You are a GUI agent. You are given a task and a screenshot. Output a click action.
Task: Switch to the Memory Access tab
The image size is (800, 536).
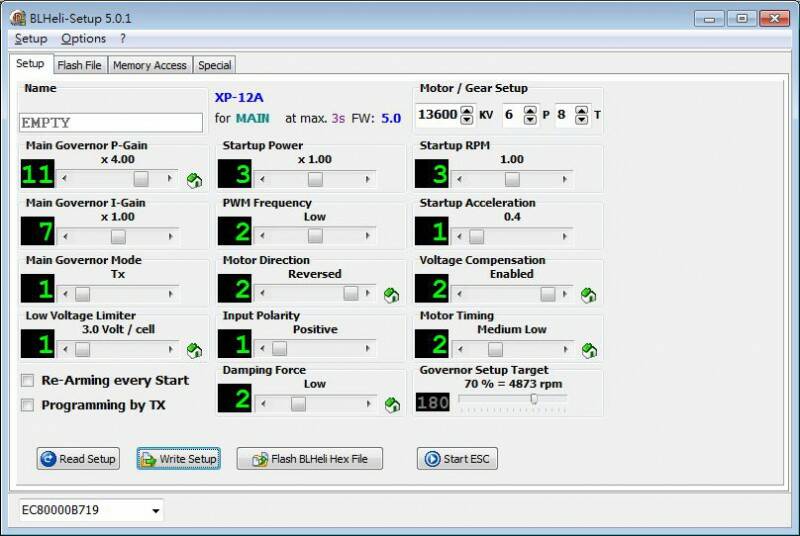point(149,65)
